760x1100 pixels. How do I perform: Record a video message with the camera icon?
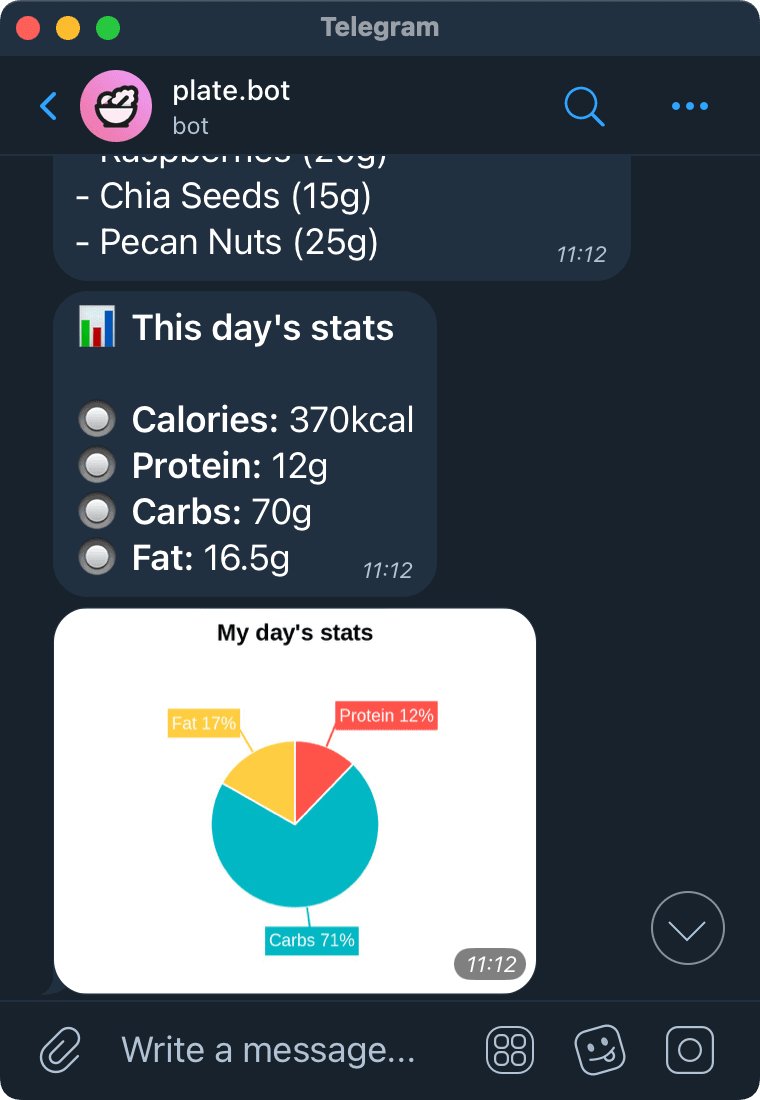[689, 1050]
